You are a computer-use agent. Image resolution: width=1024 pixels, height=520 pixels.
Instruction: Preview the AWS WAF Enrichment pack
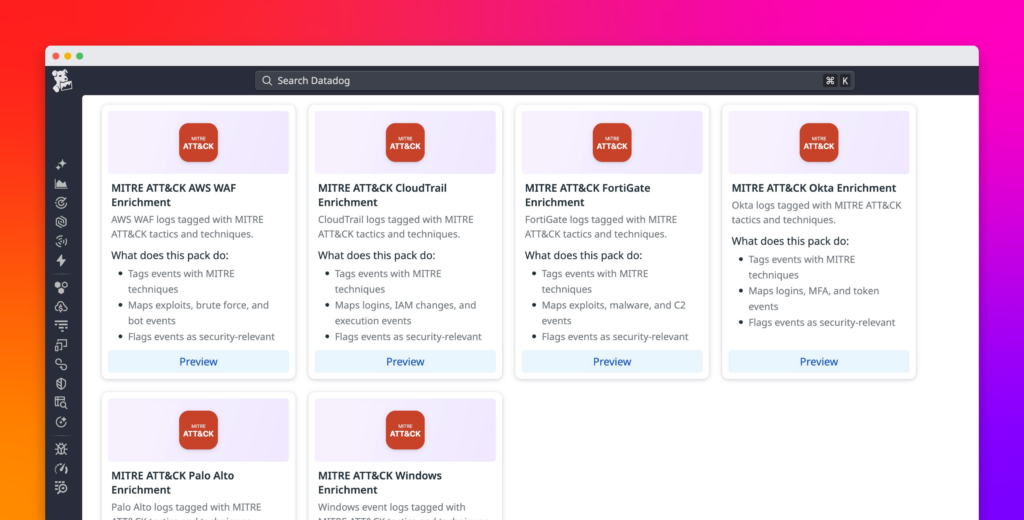pyautogui.click(x=199, y=361)
